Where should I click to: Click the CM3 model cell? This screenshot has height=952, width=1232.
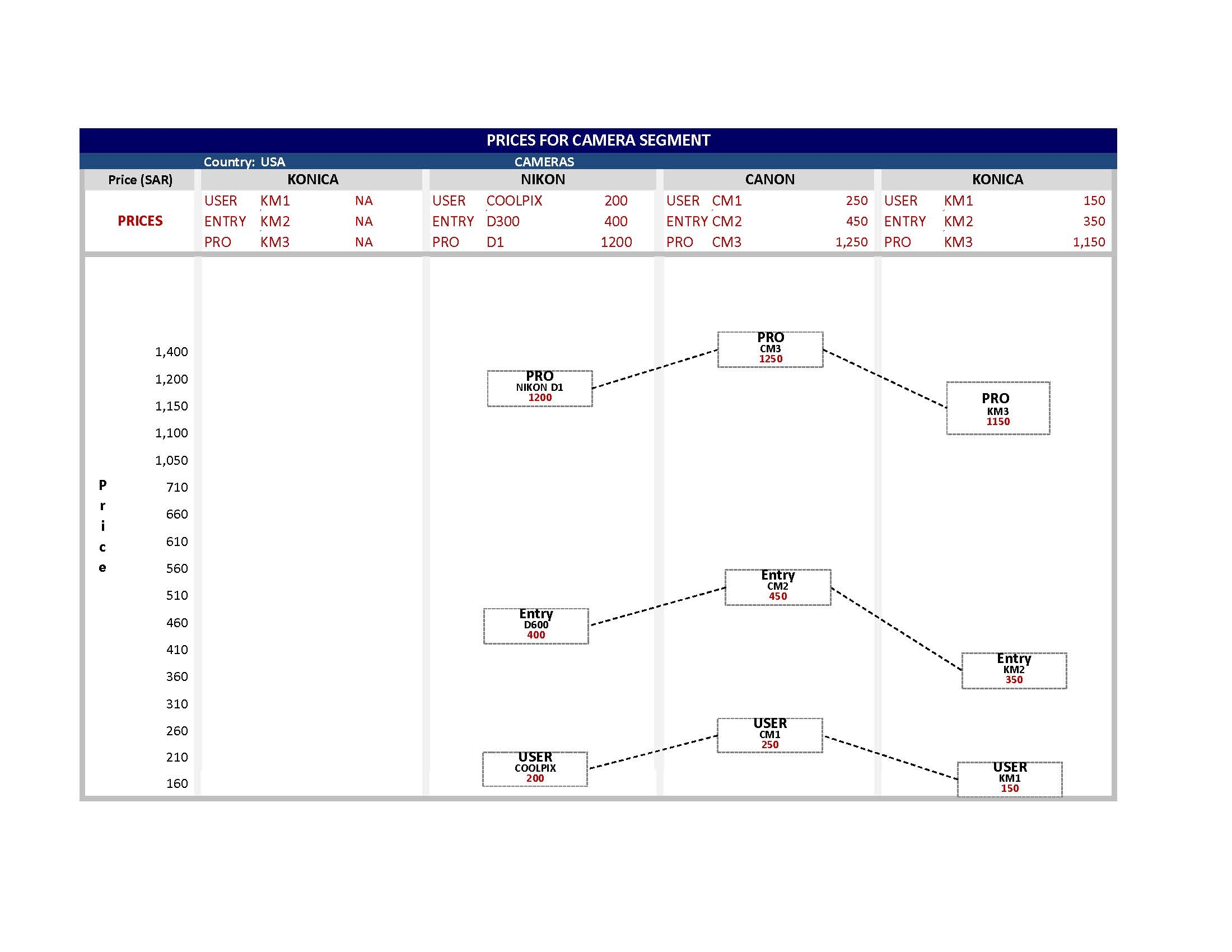(x=726, y=242)
